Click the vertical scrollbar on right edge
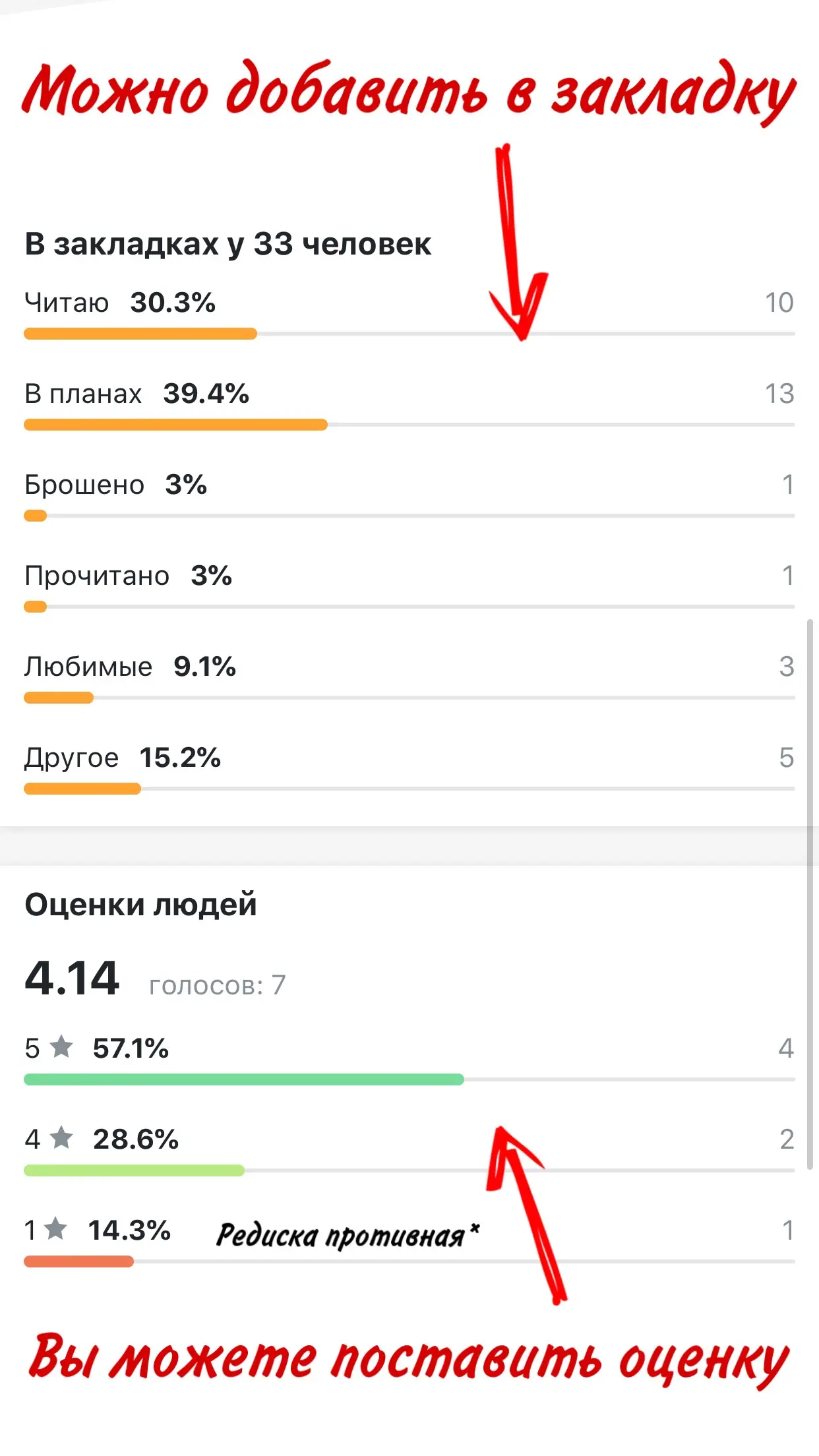 coord(810,894)
